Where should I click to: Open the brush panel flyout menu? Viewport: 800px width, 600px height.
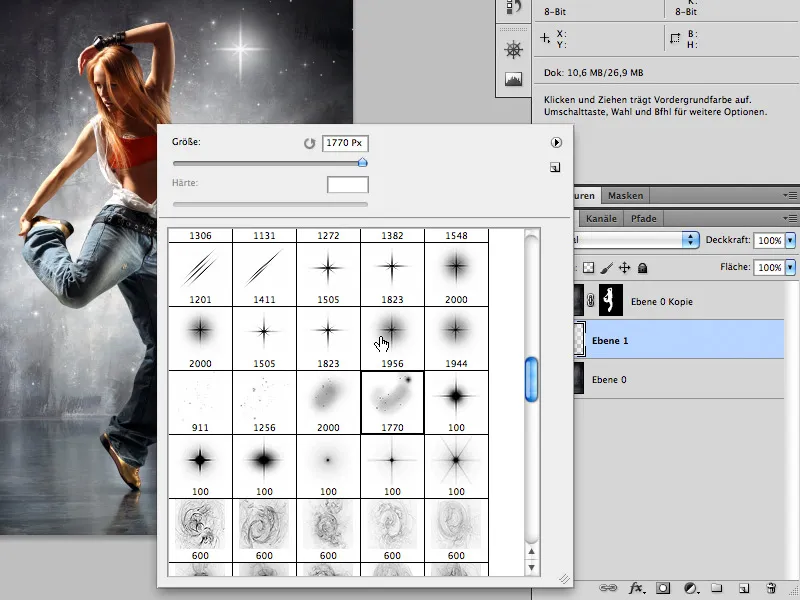click(x=555, y=140)
